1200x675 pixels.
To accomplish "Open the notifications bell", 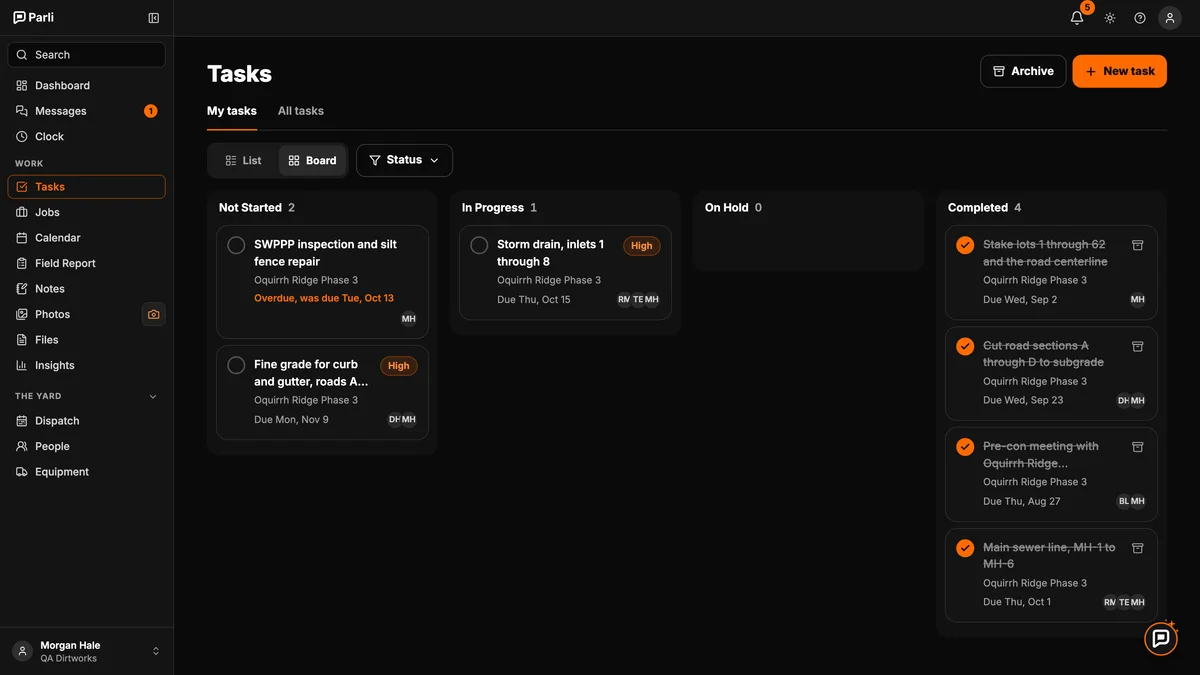I will tap(1077, 18).
